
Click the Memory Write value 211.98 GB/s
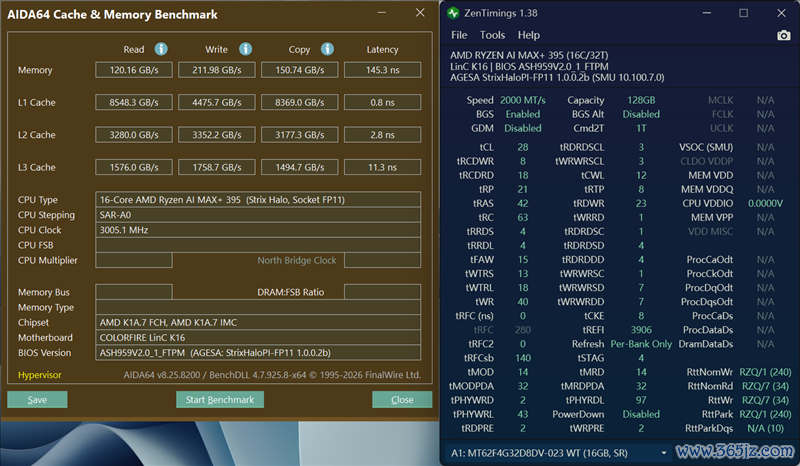click(x=217, y=70)
